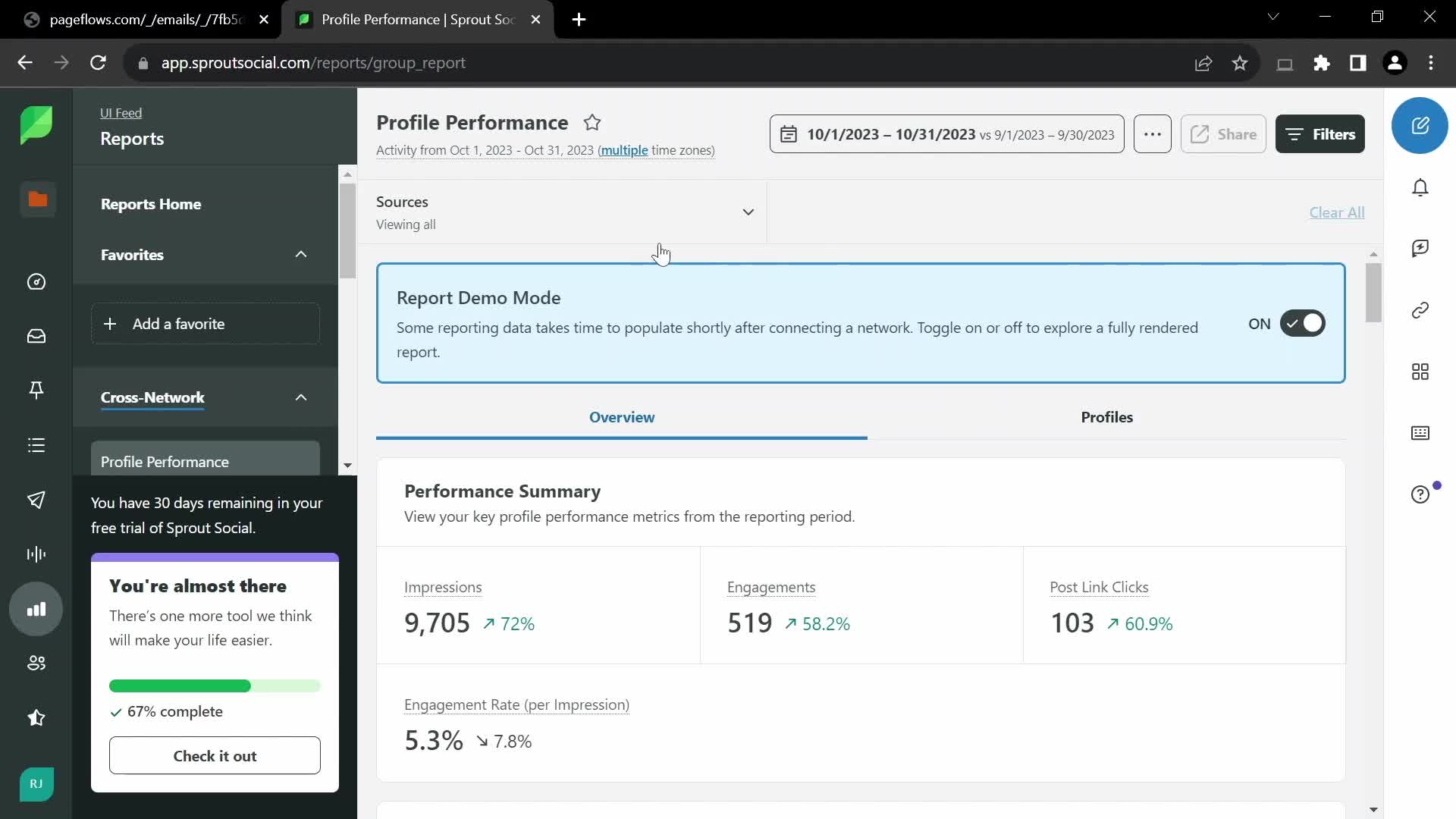
Task: Click Check it out button
Action: tap(214, 756)
